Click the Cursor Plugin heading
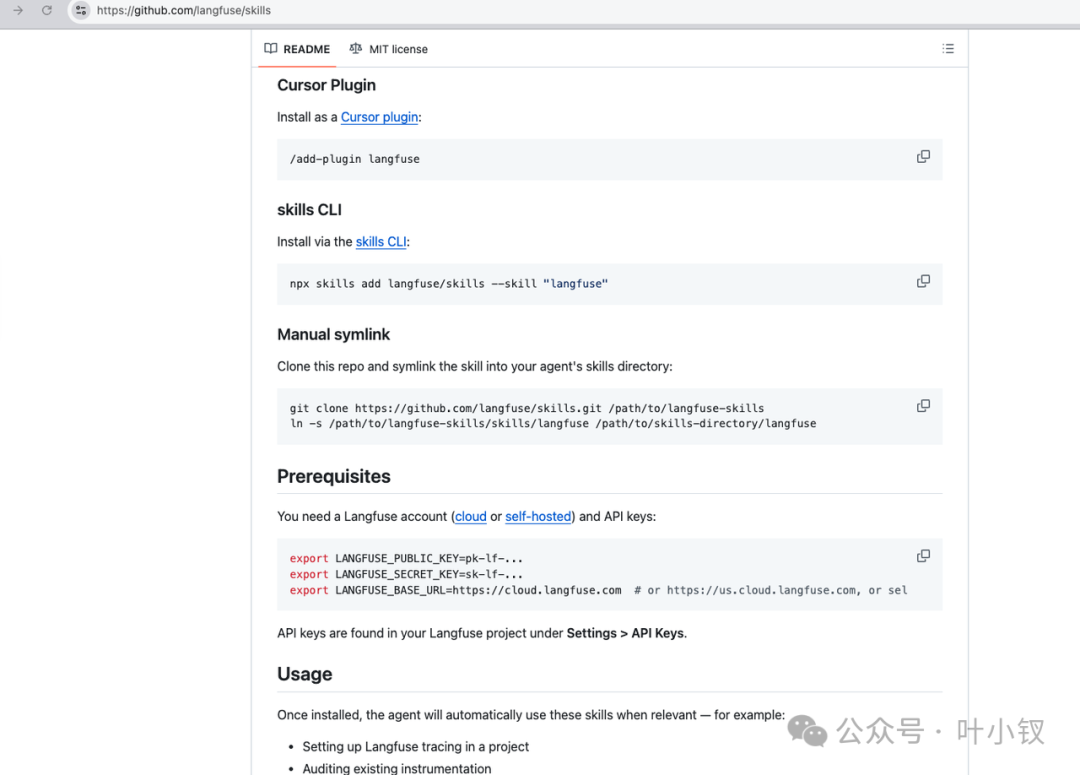Screen dimensions: 1080x775 326,85
